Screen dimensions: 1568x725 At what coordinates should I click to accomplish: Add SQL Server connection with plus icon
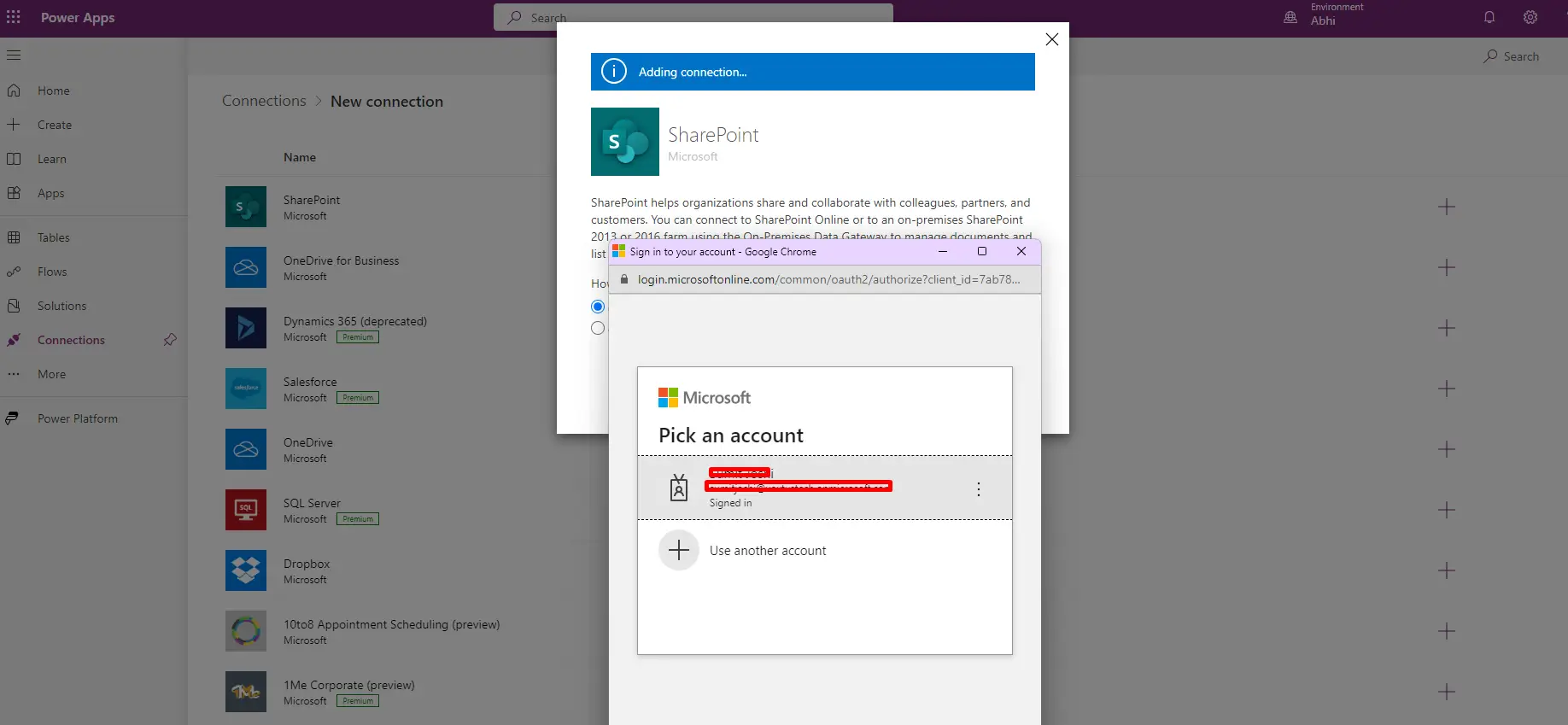[x=1447, y=510]
